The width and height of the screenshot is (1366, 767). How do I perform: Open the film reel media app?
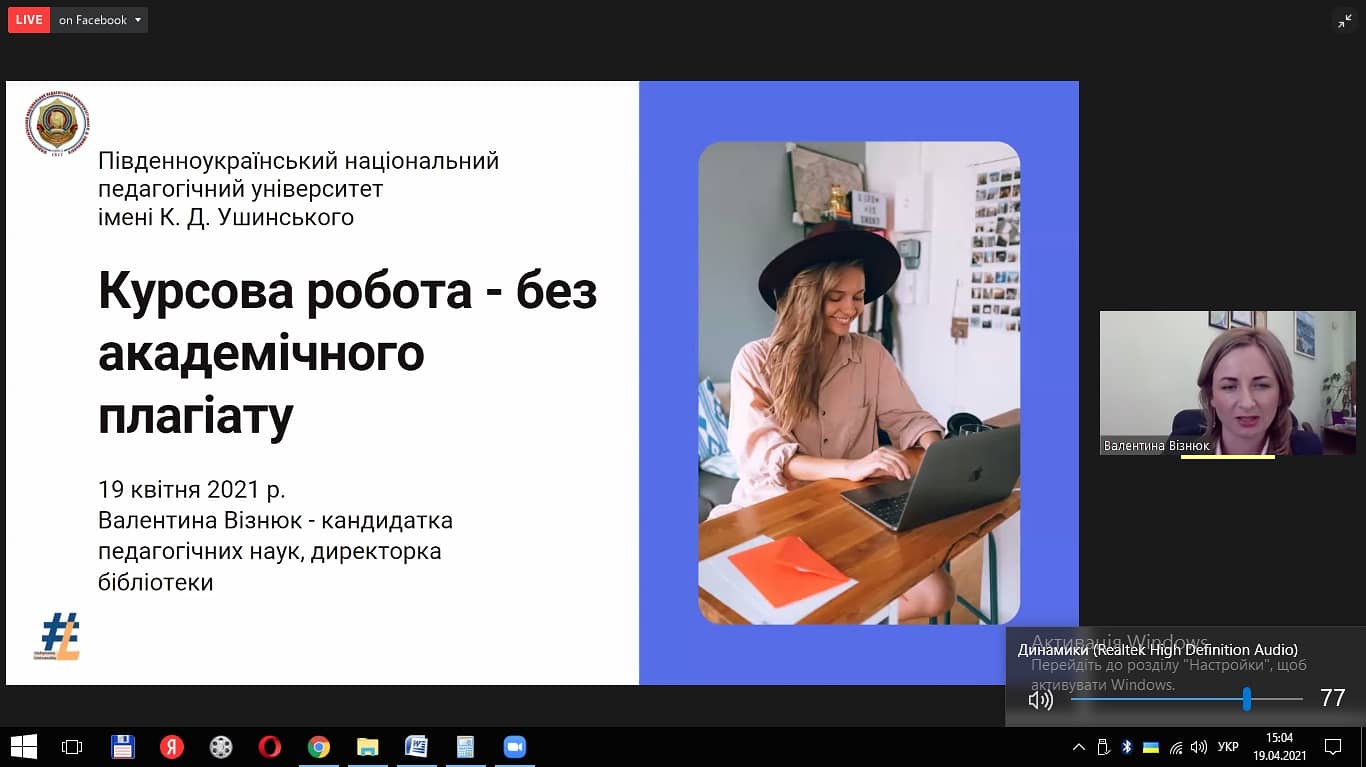(221, 747)
